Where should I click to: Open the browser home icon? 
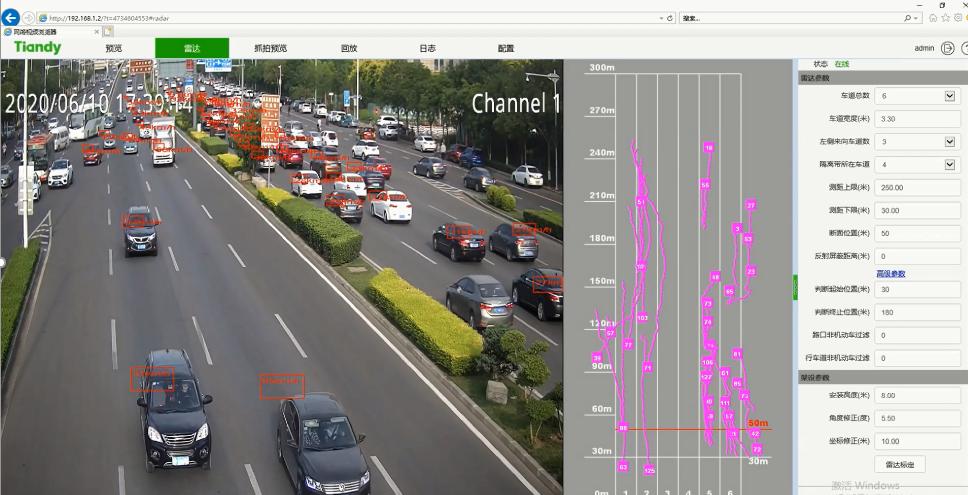932,18
